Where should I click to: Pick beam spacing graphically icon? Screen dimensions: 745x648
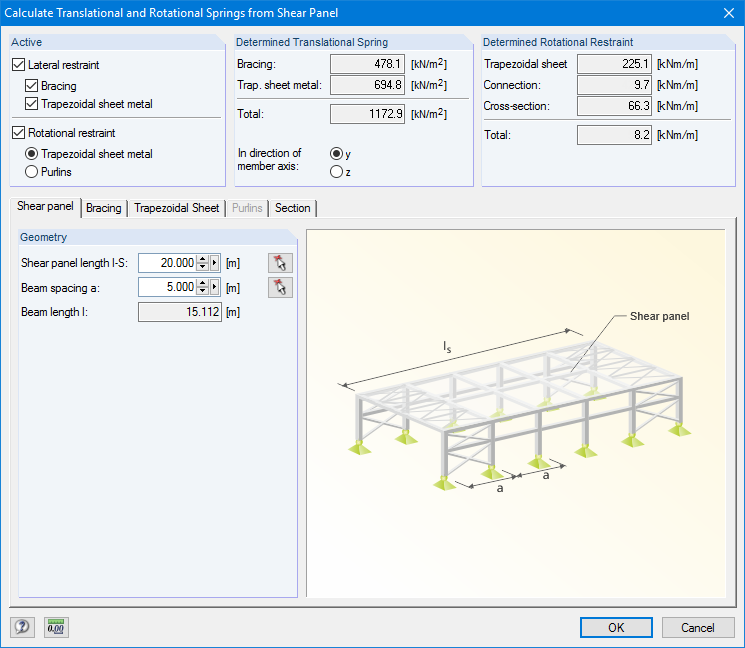280,287
